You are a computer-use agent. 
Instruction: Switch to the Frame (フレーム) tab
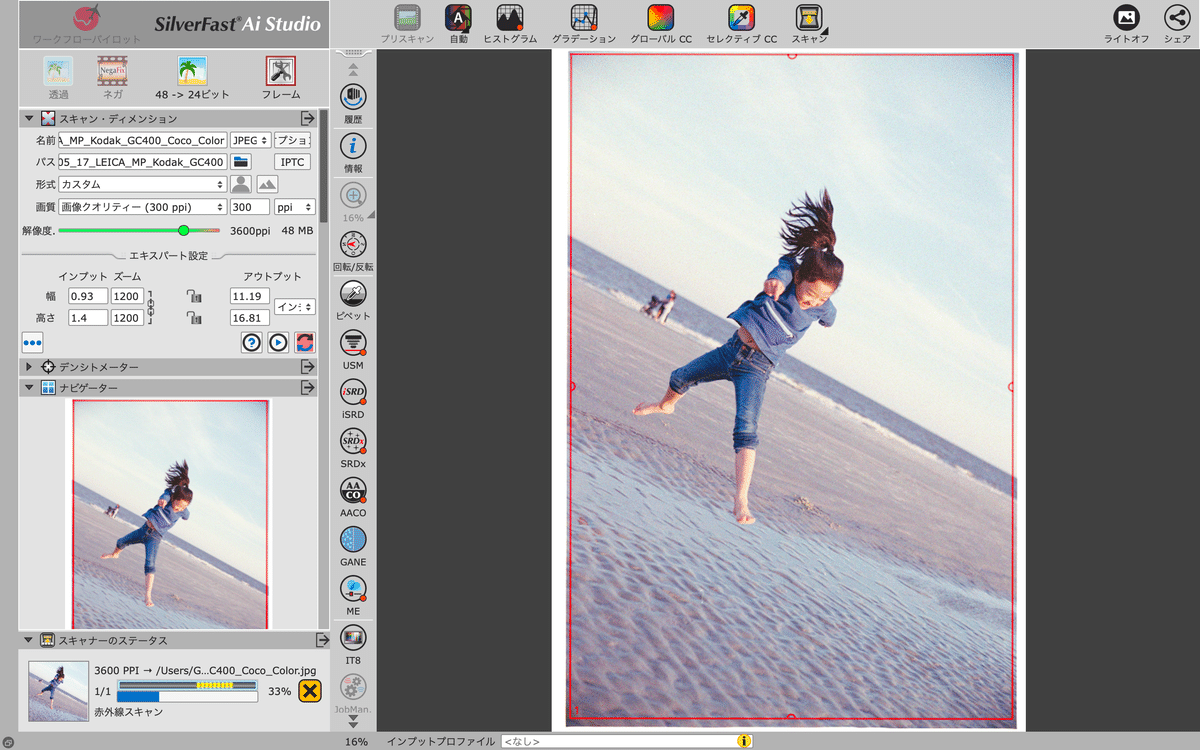click(x=280, y=71)
